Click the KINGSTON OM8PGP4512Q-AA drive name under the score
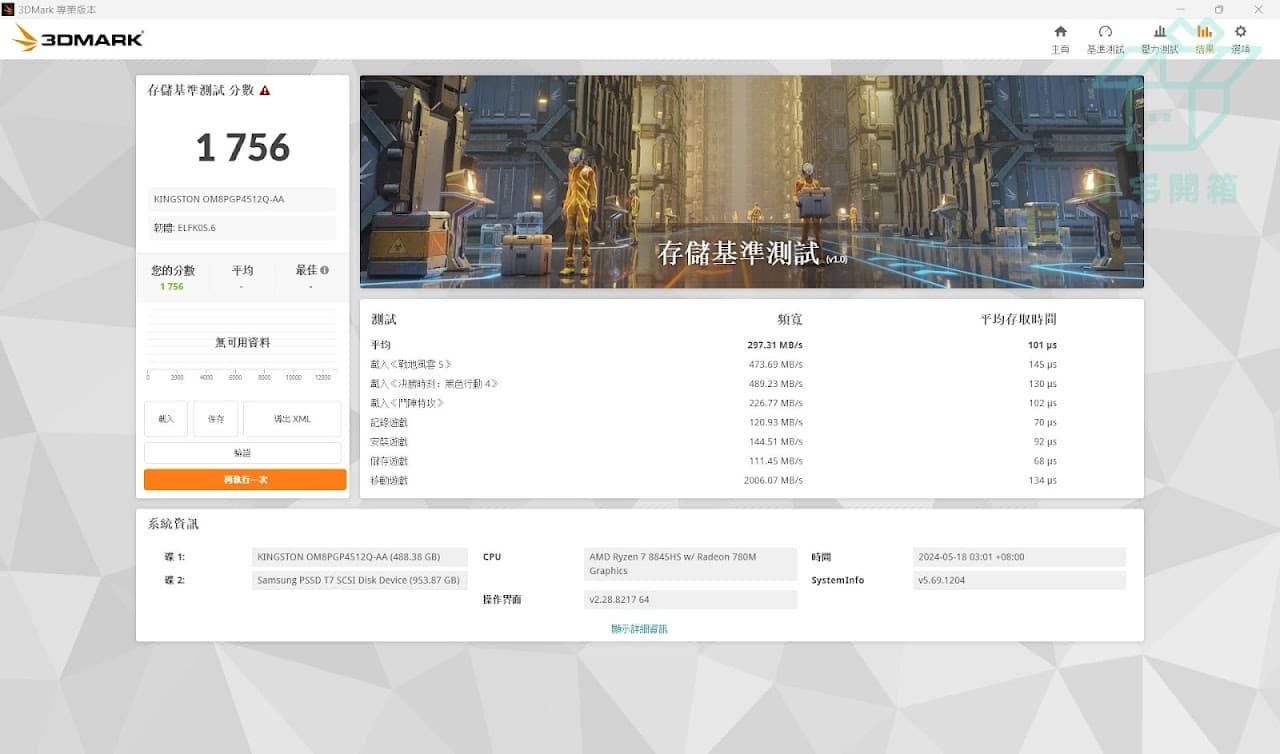Viewport: 1280px width, 754px height. coord(242,199)
